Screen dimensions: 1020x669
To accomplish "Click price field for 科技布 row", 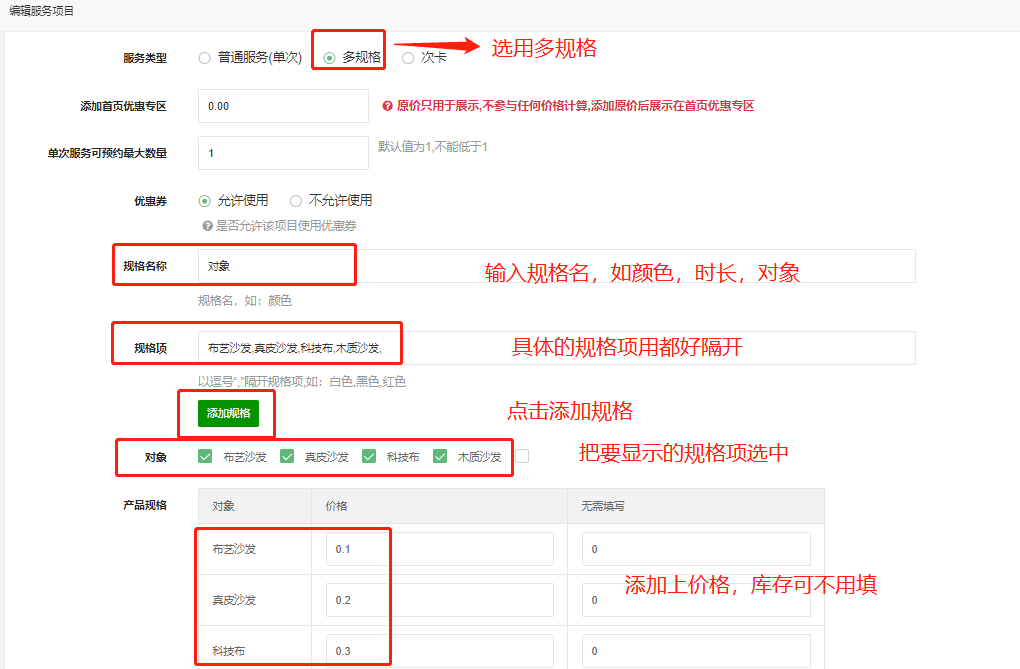I will click(x=440, y=651).
